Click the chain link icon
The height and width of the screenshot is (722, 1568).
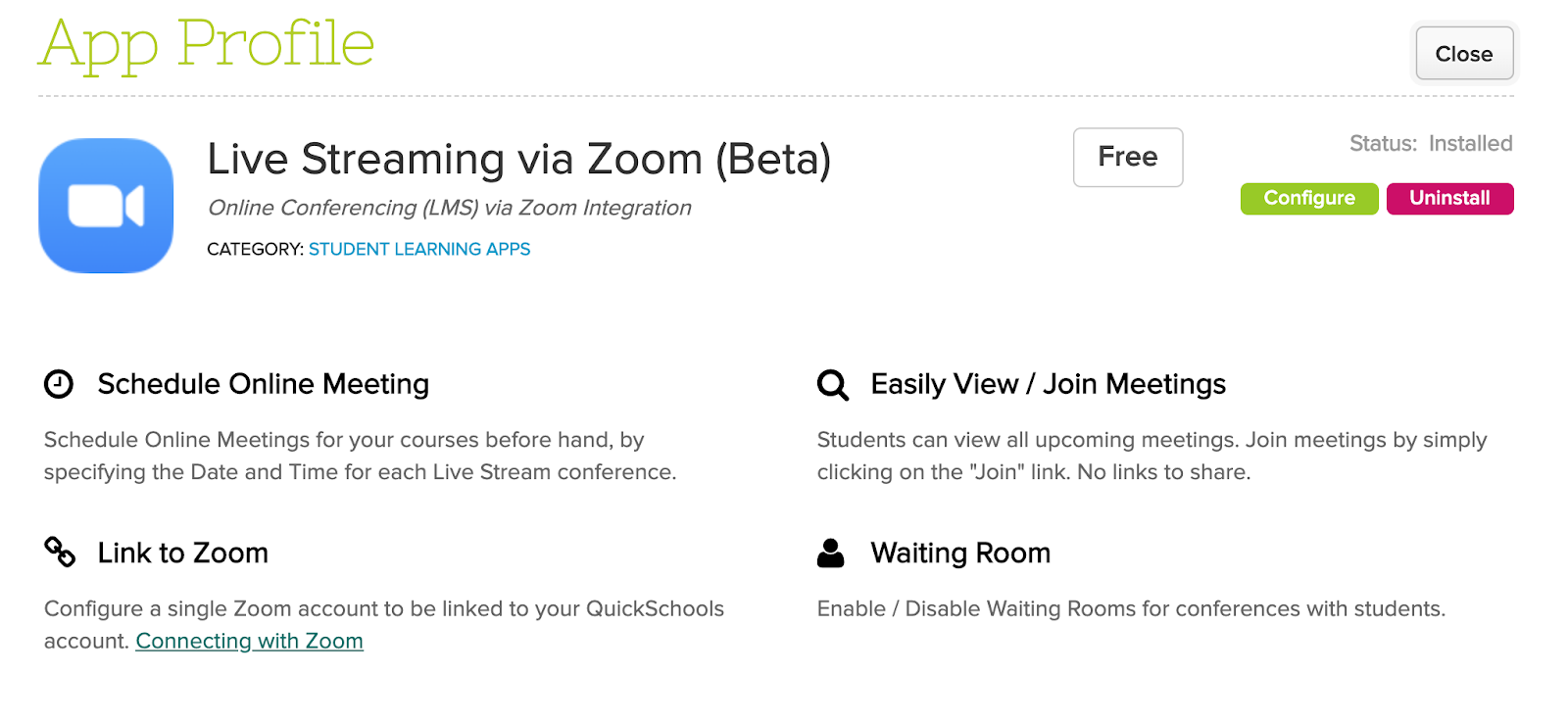(60, 553)
